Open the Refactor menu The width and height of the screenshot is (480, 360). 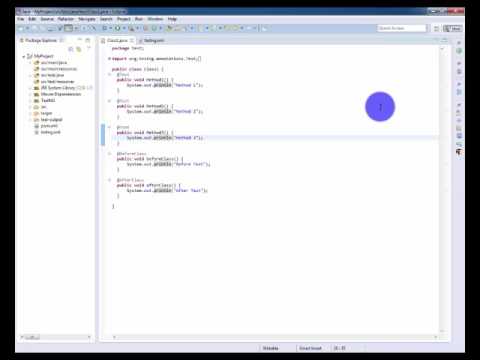65,19
